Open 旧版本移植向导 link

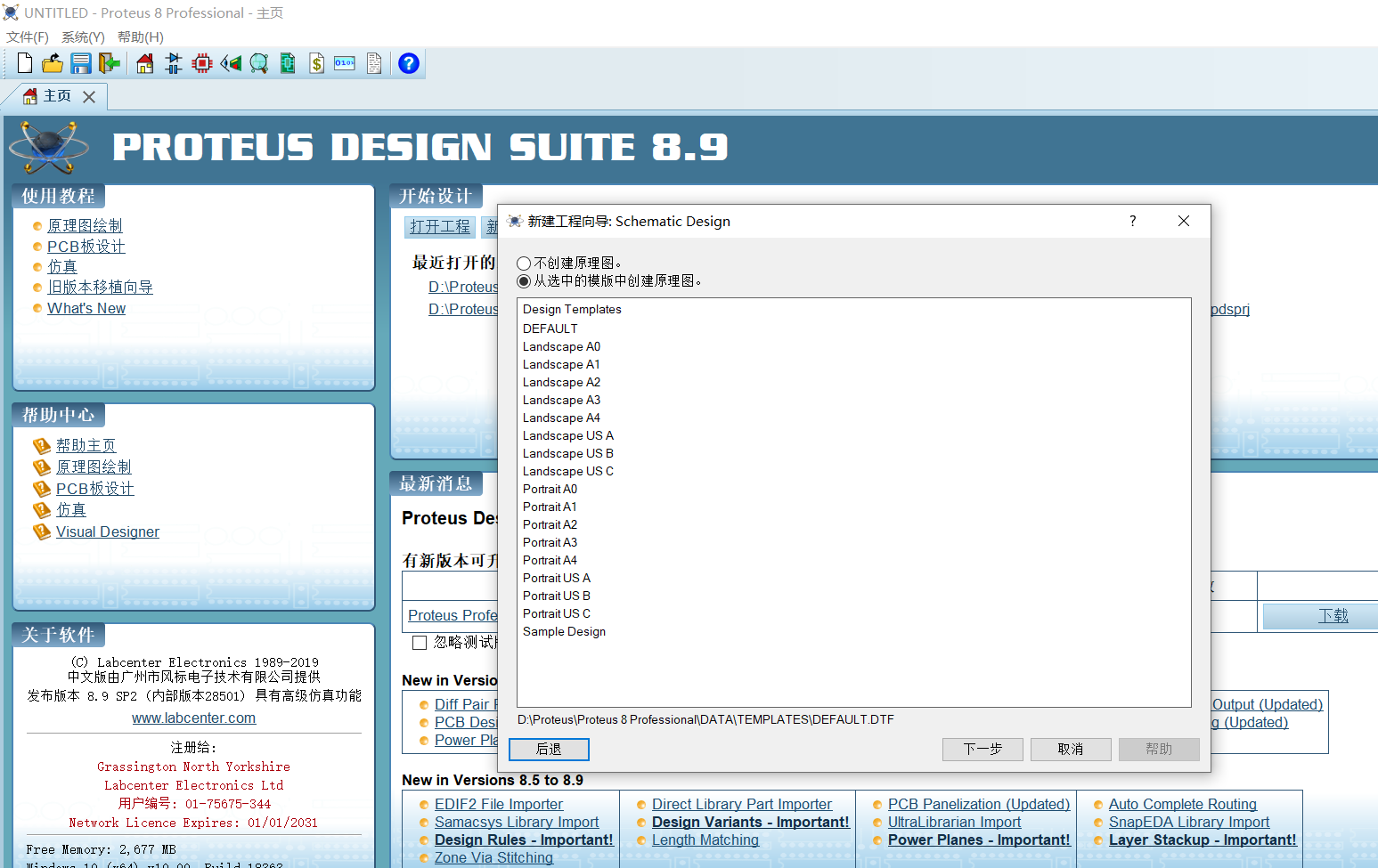coord(100,288)
